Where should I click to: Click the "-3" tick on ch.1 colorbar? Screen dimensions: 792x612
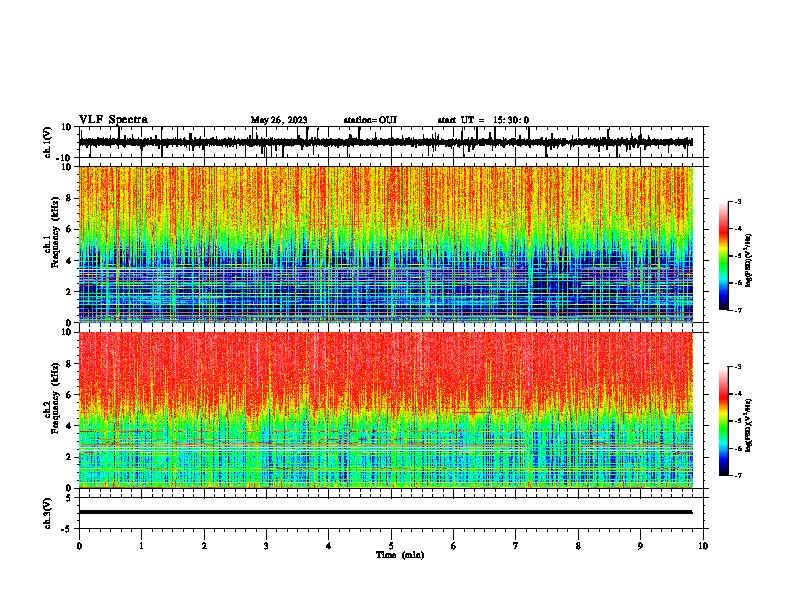coord(738,201)
